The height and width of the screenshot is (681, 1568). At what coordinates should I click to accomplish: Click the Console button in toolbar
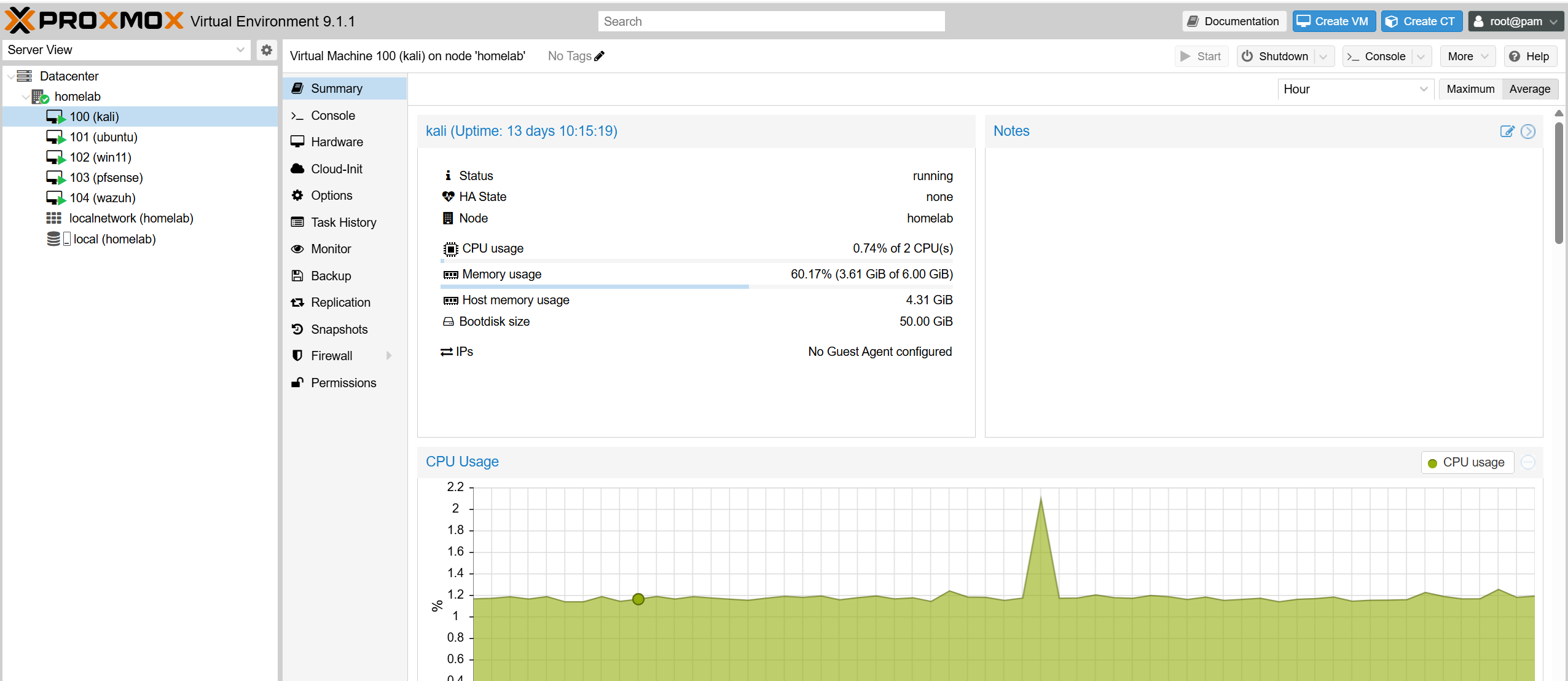point(1378,57)
